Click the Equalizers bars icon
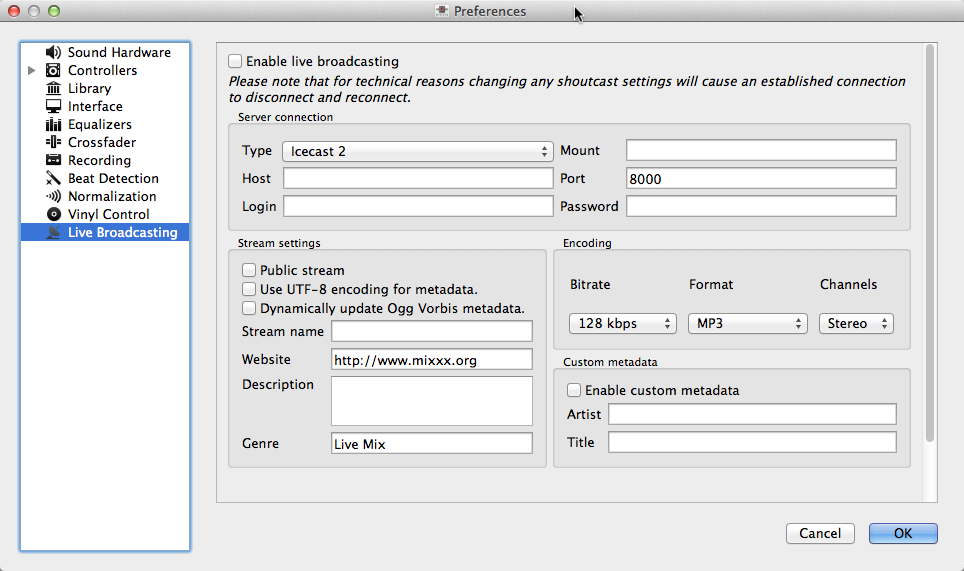The image size is (964, 571). coord(53,124)
